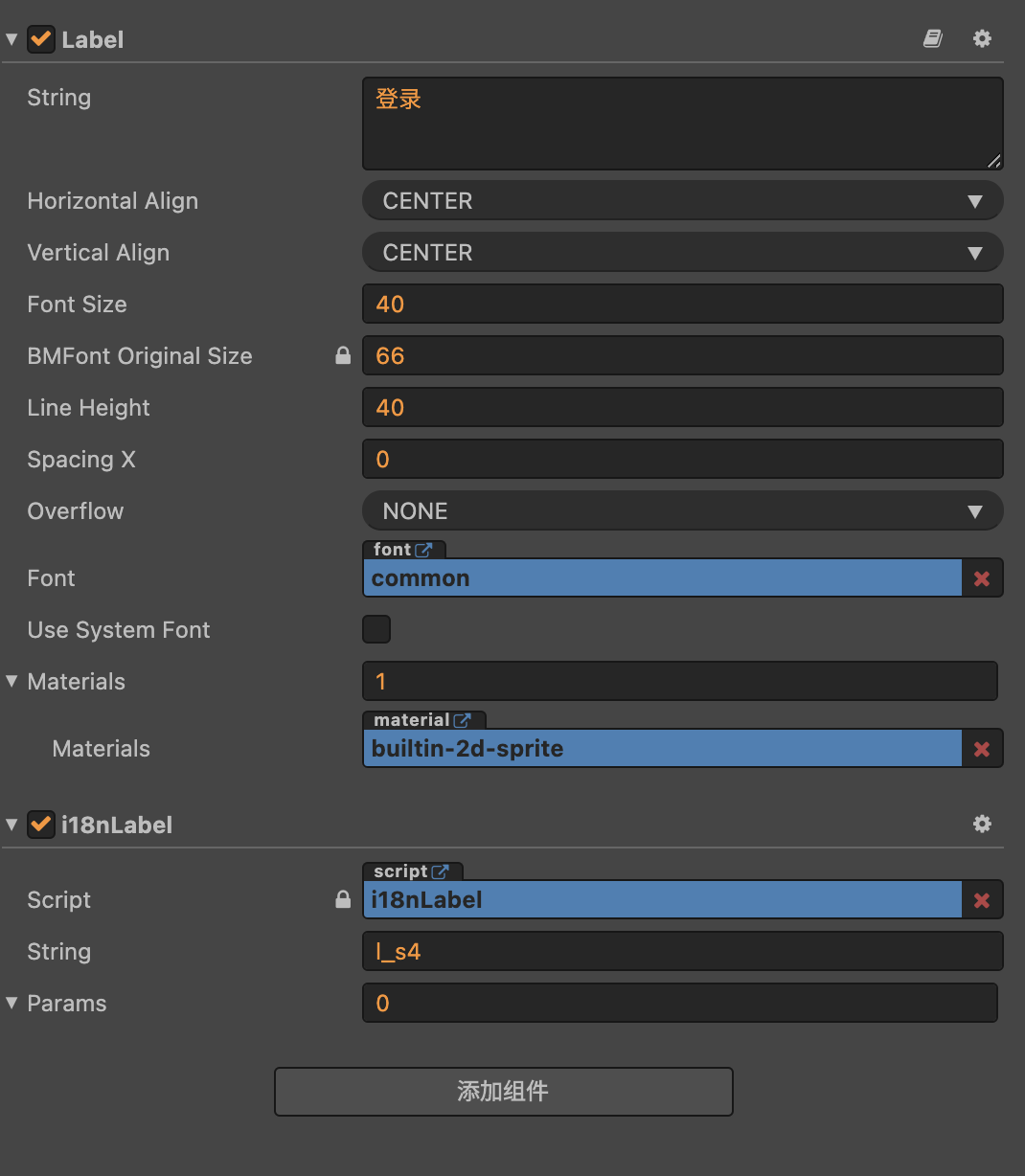Enable Use System Font checkbox
The image size is (1025, 1176).
(376, 629)
